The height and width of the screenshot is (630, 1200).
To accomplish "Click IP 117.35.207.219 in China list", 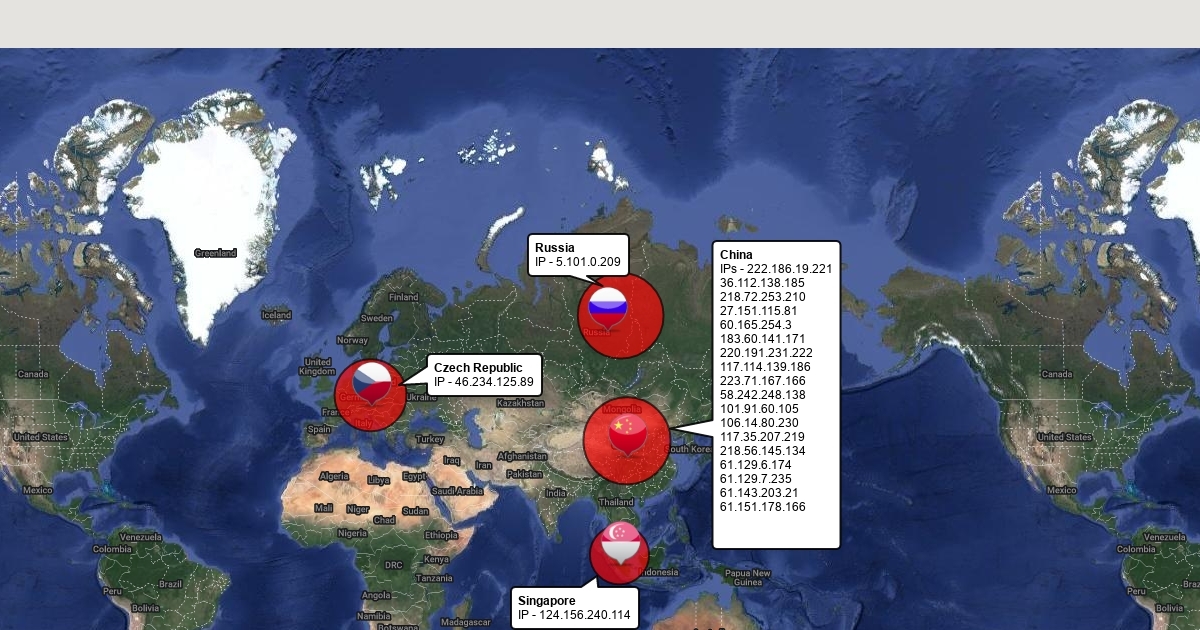I will coord(762,437).
